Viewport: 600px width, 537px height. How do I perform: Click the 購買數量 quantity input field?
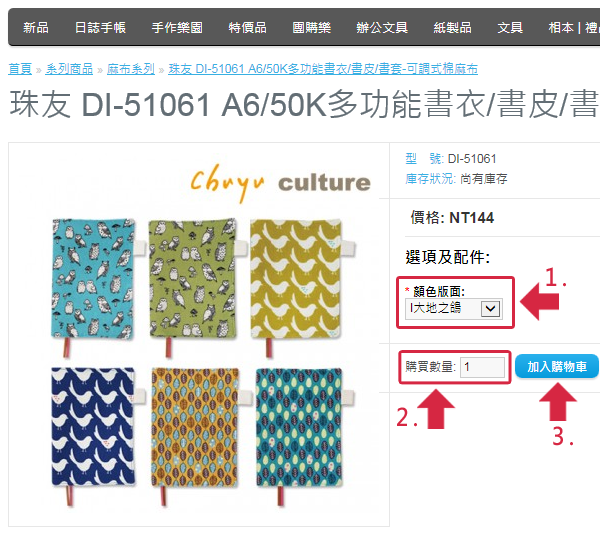[x=482, y=367]
